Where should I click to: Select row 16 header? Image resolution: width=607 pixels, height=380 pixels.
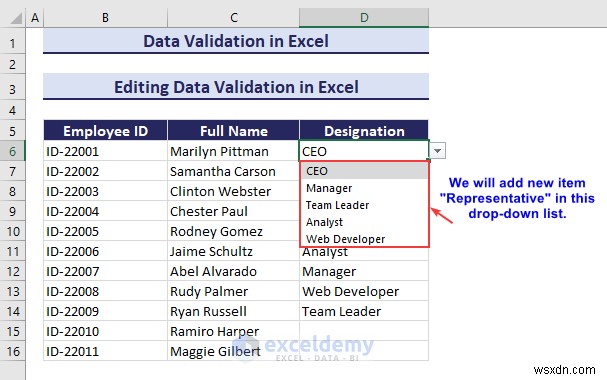[x=12, y=352]
